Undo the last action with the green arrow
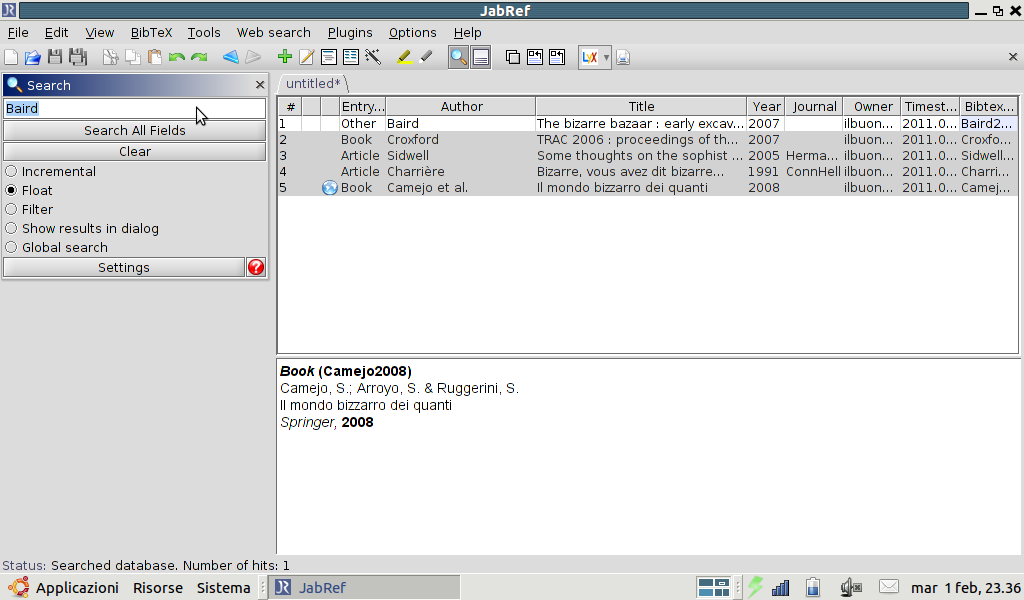1024x600 pixels. (x=176, y=57)
